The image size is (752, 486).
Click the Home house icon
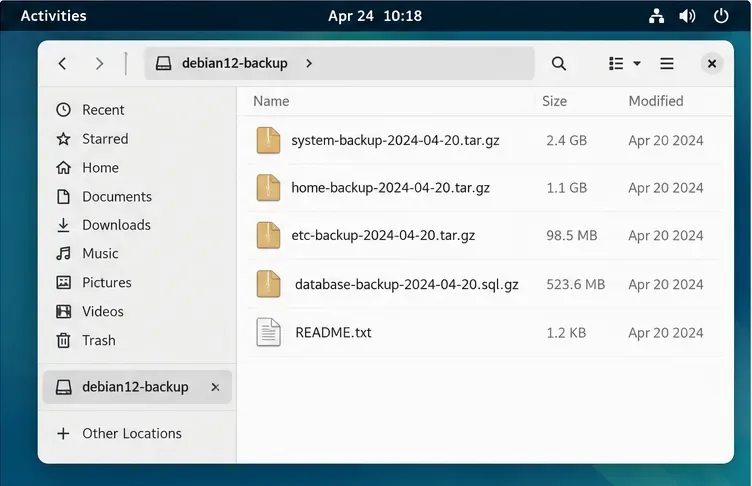click(63, 167)
